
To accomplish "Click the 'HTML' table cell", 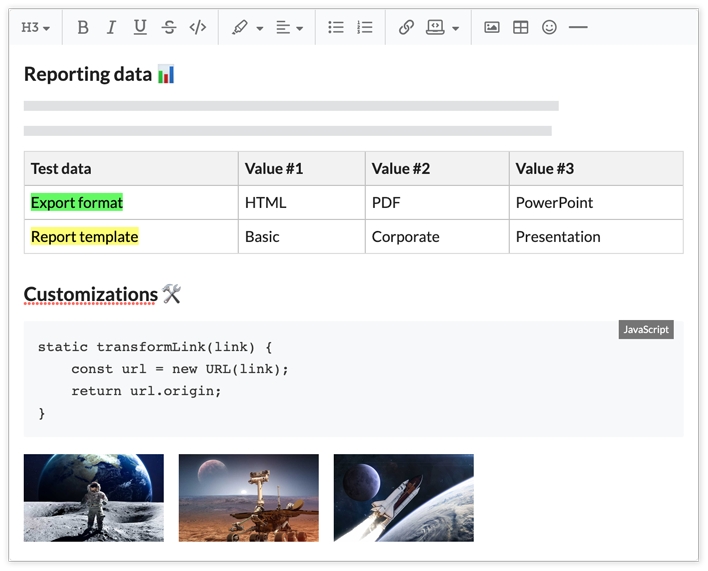I will [302, 203].
